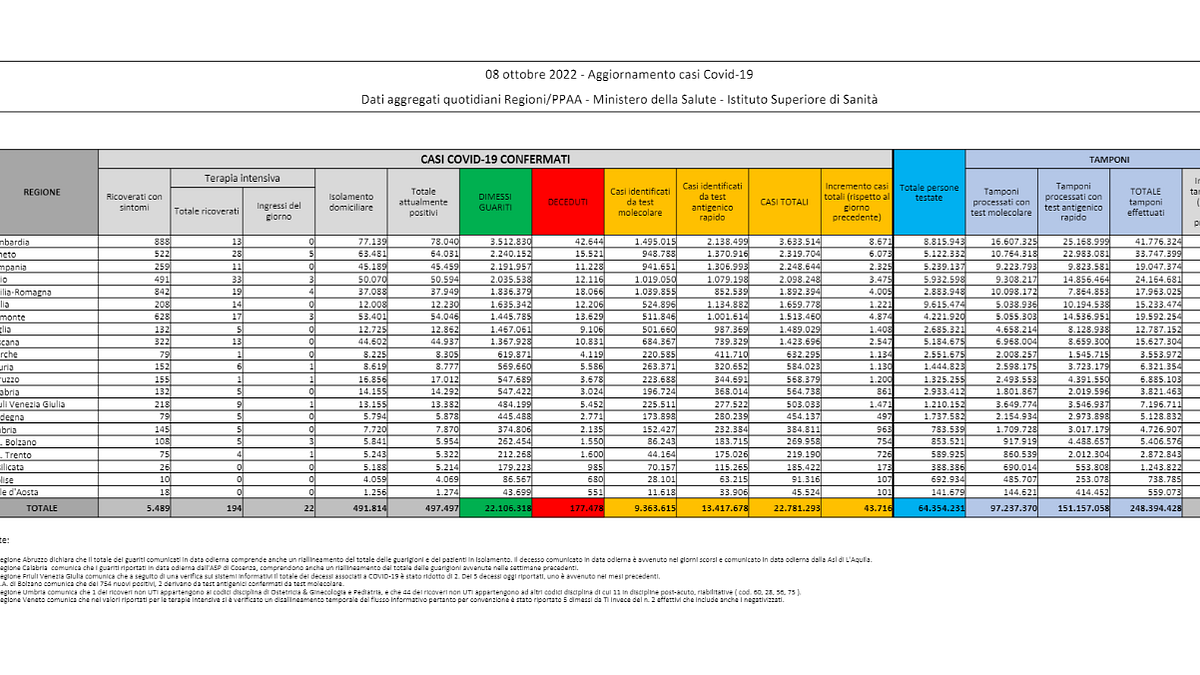Select the blue 'Totale persone testate' header
Screen dimensions: 1200x675
tap(929, 192)
